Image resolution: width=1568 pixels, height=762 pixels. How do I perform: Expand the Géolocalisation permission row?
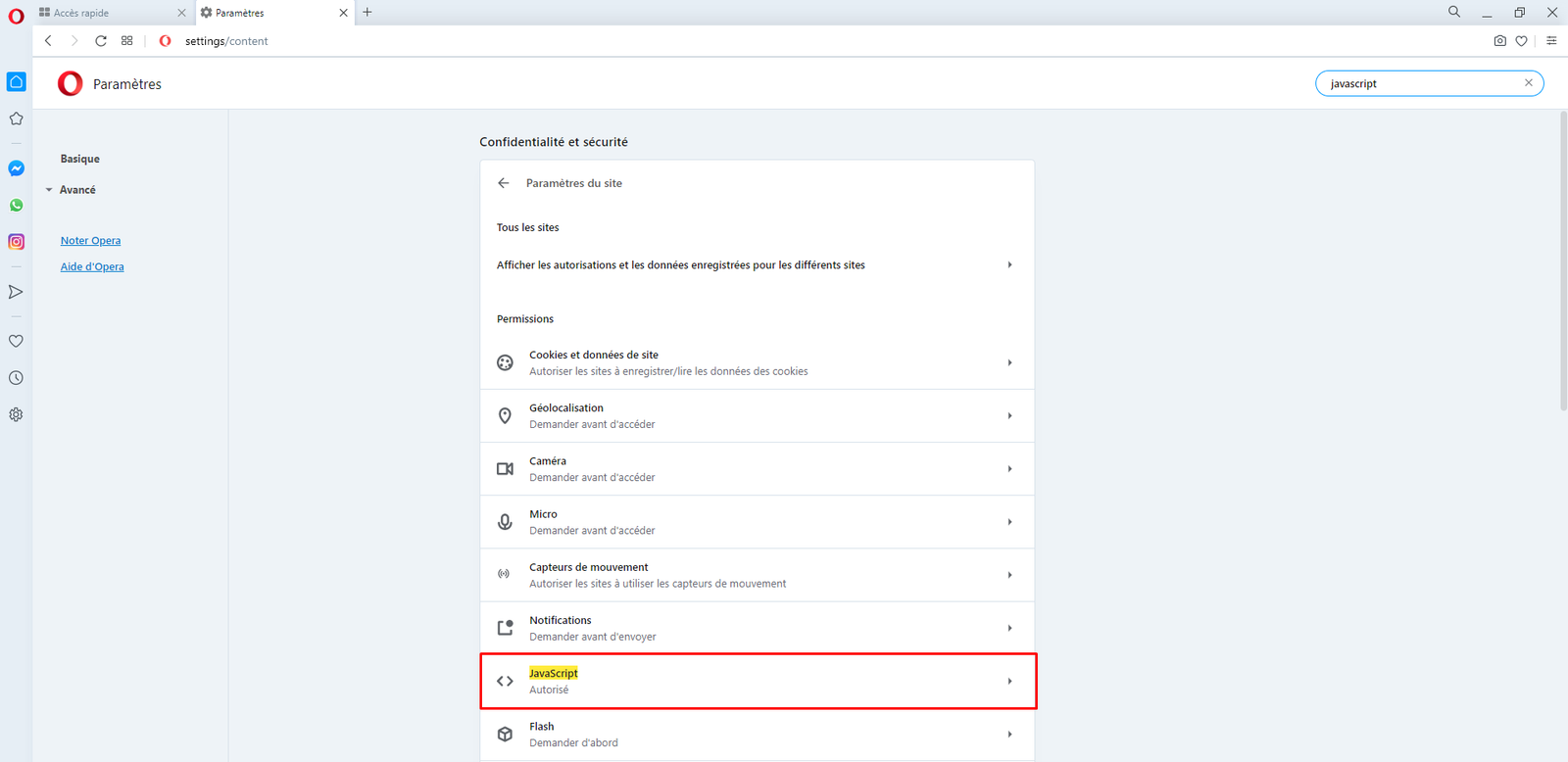pos(758,416)
